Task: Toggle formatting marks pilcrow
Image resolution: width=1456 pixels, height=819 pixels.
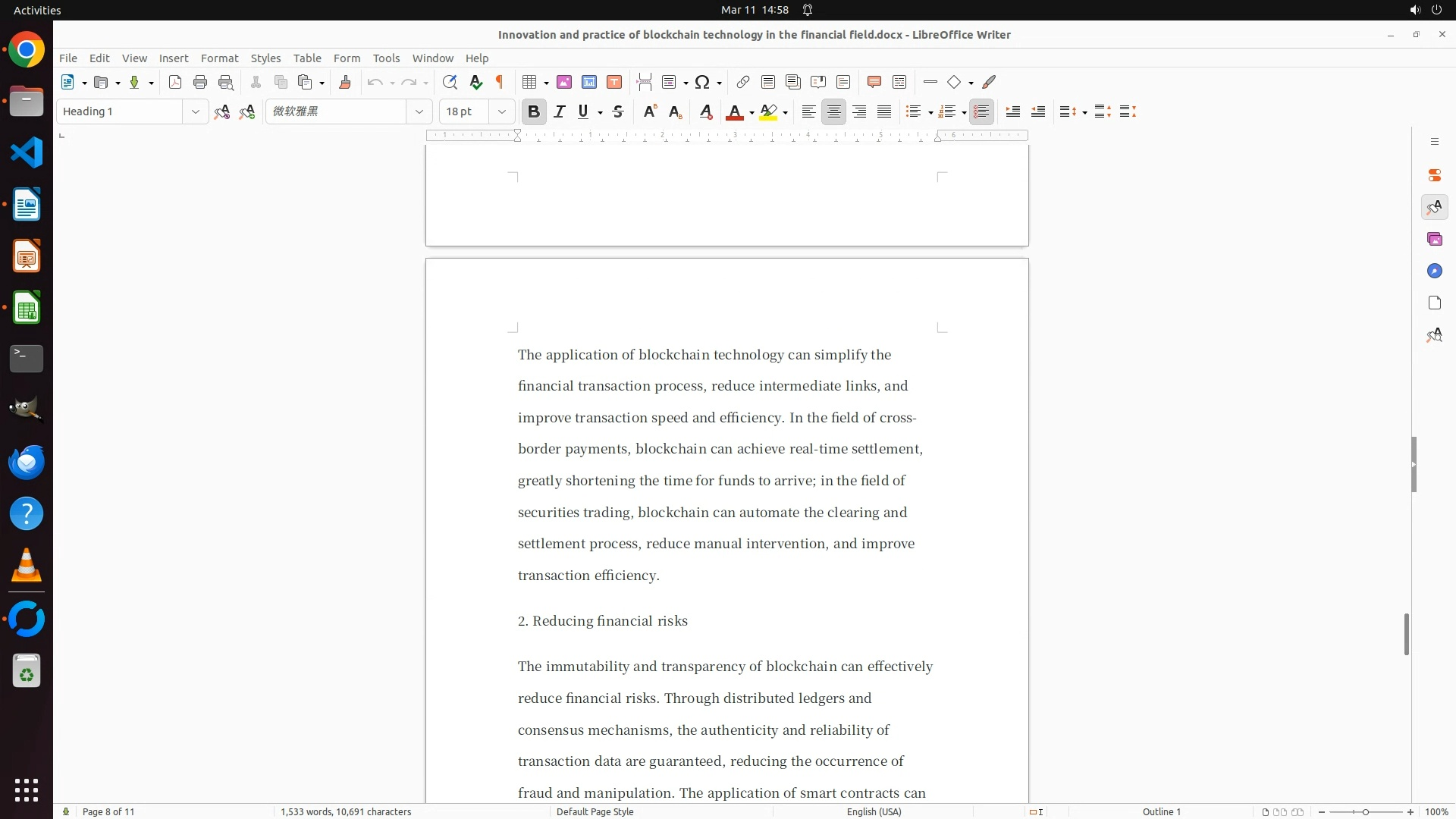Action: coord(500,83)
